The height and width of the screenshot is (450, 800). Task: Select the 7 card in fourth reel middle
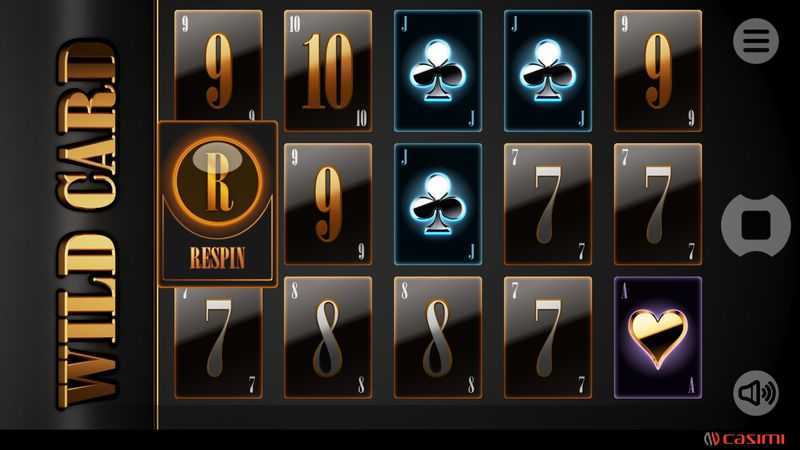(548, 204)
